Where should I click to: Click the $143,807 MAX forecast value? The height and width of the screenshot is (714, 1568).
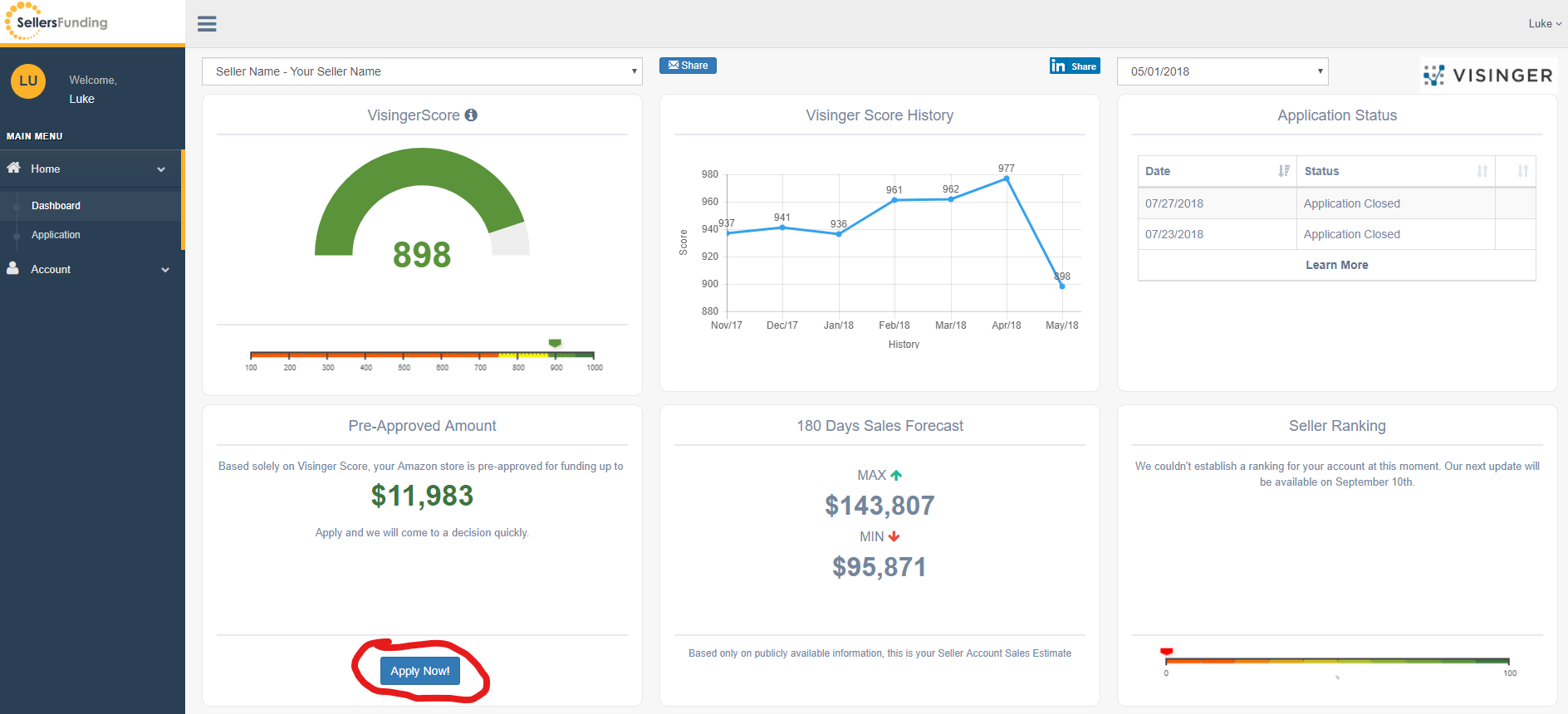[880, 505]
